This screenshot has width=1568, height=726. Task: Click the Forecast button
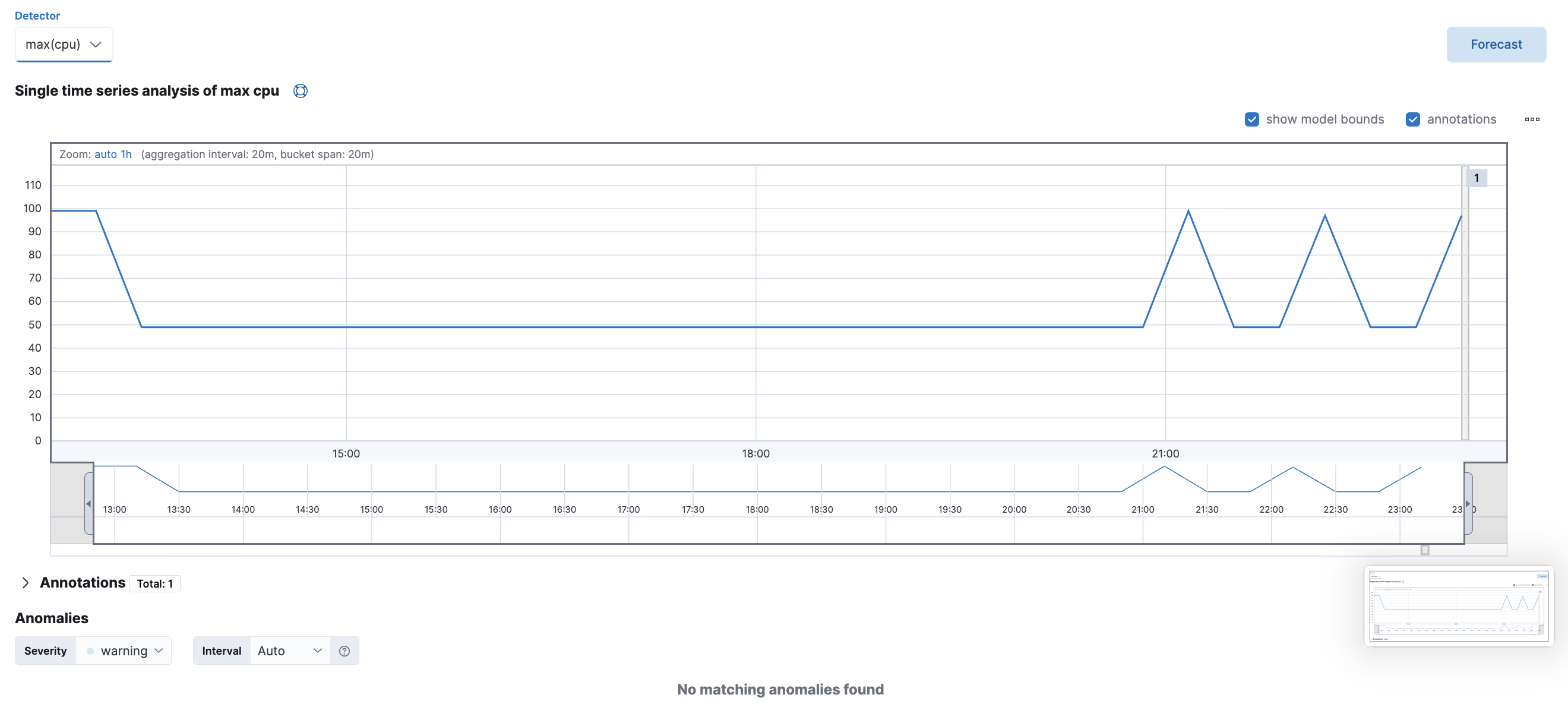(1496, 45)
